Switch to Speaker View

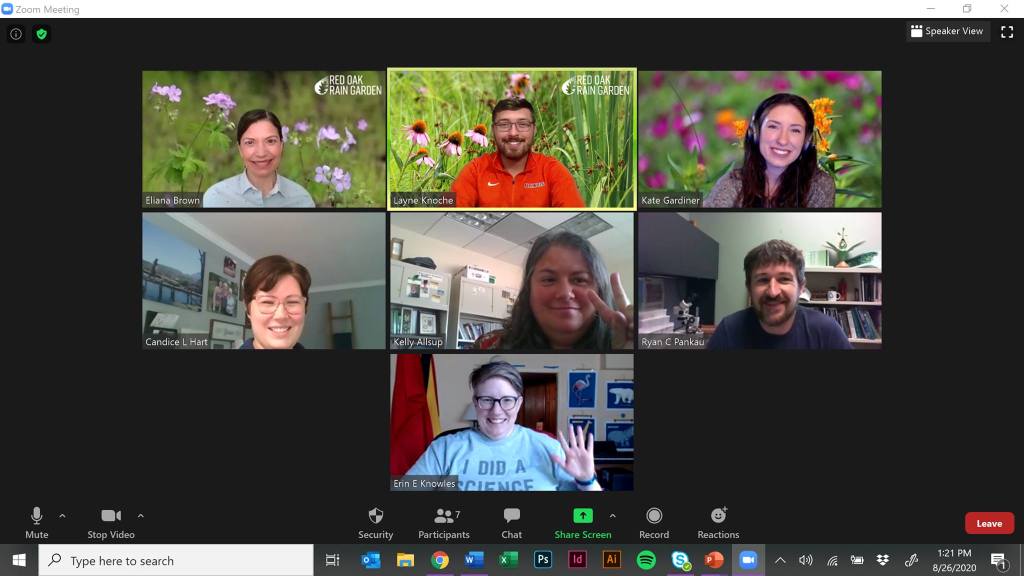coord(946,32)
